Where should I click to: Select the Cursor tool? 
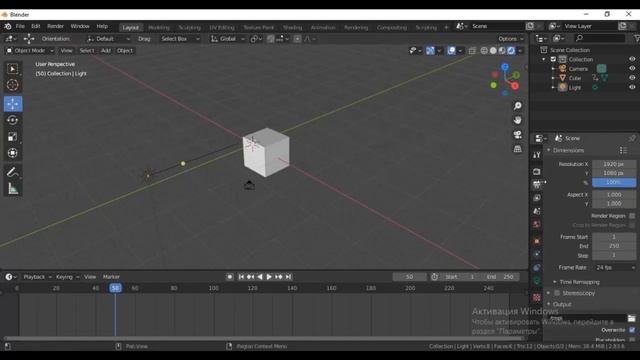pyautogui.click(x=13, y=85)
